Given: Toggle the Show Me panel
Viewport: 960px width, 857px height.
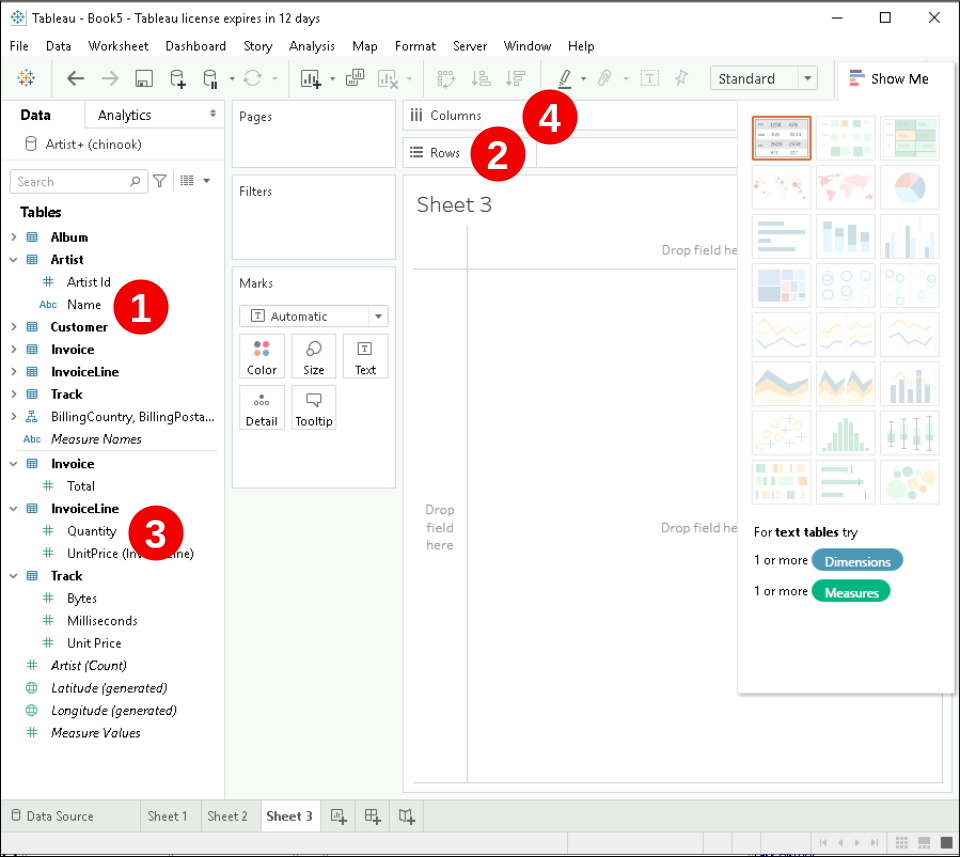Looking at the screenshot, I should 889,78.
